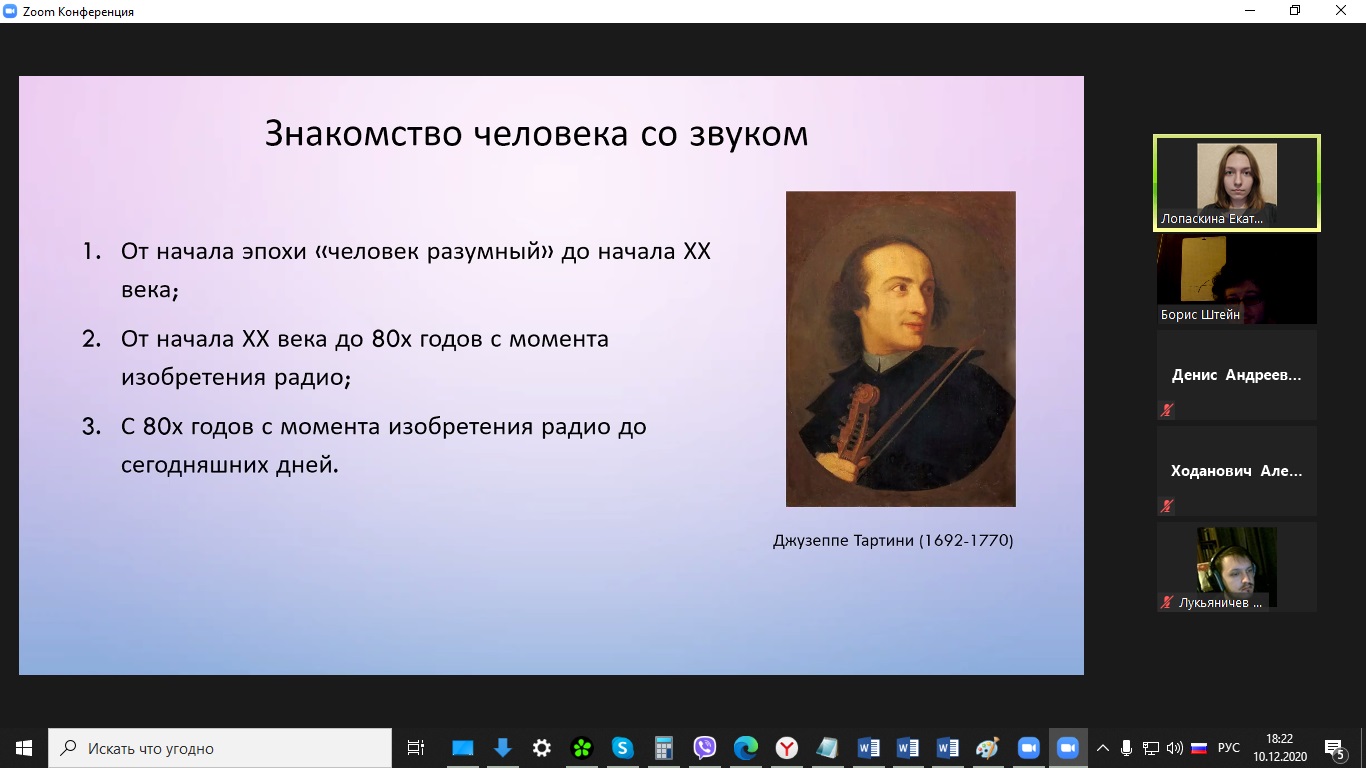Open the notification center with 5 notifications
This screenshot has width=1366, height=768.
click(1335, 748)
